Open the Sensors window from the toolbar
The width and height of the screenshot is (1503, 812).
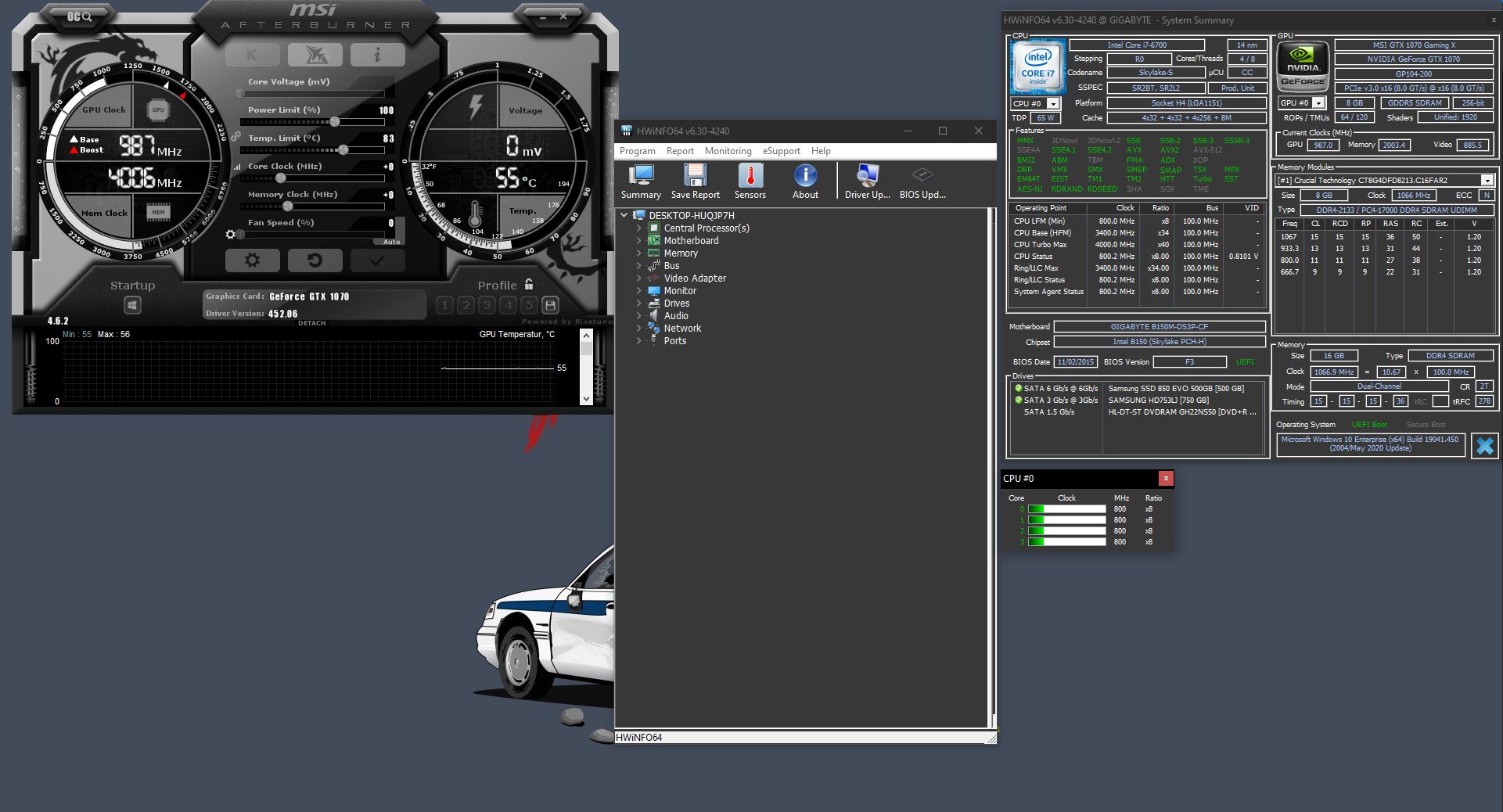coord(750,181)
